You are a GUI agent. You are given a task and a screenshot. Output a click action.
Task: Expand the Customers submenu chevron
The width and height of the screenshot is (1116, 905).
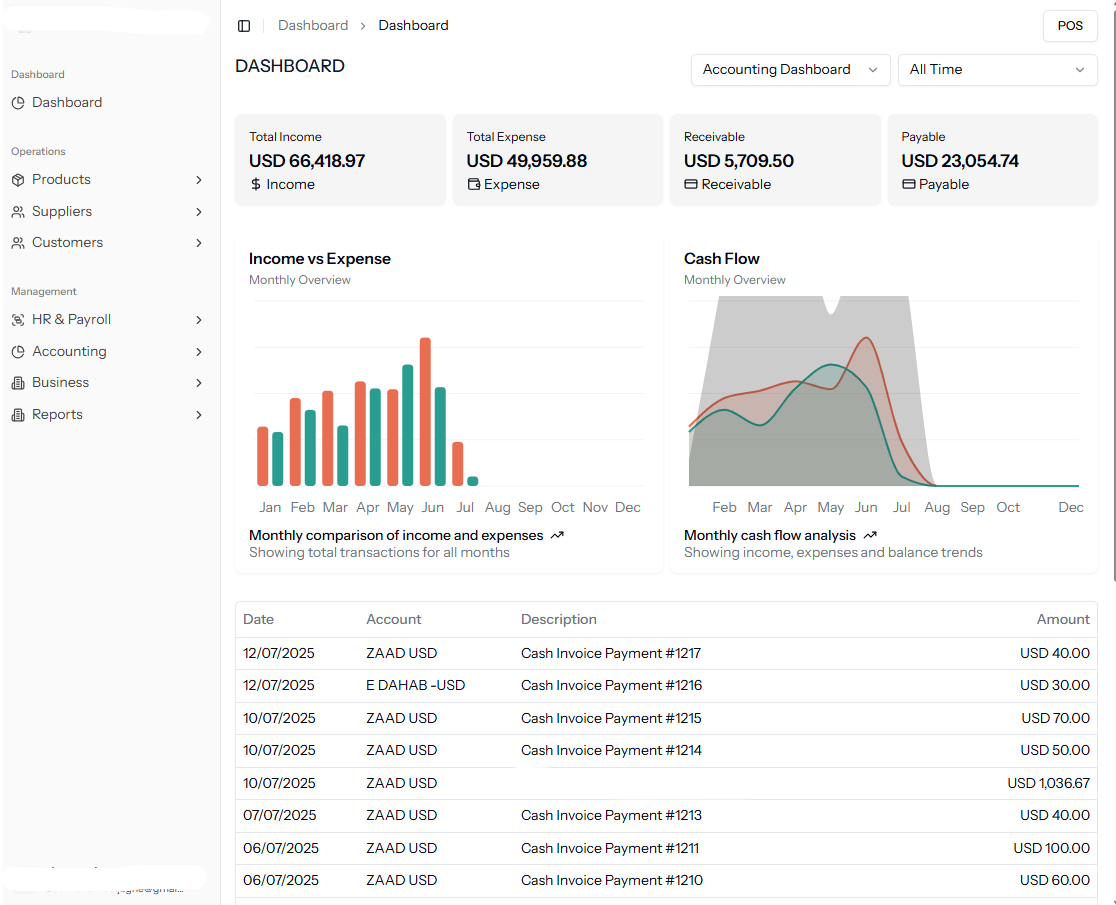[x=199, y=243]
